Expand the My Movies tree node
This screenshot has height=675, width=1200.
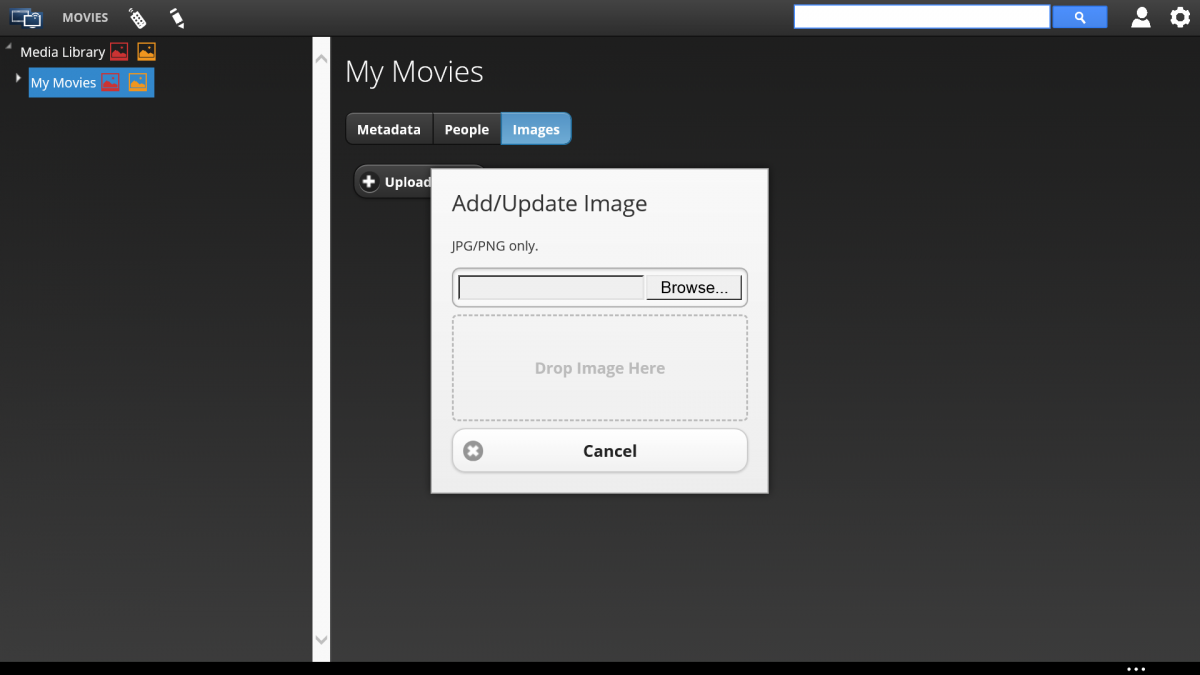(x=18, y=78)
